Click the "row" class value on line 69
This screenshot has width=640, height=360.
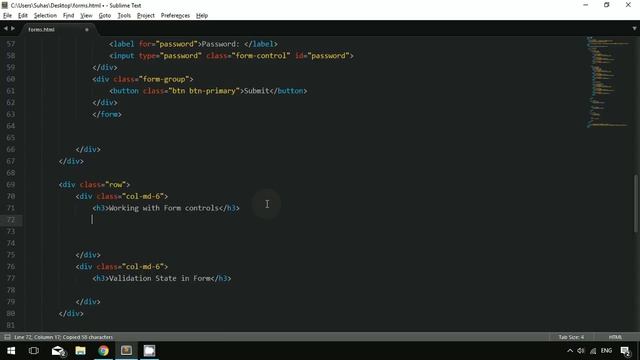(x=116, y=184)
